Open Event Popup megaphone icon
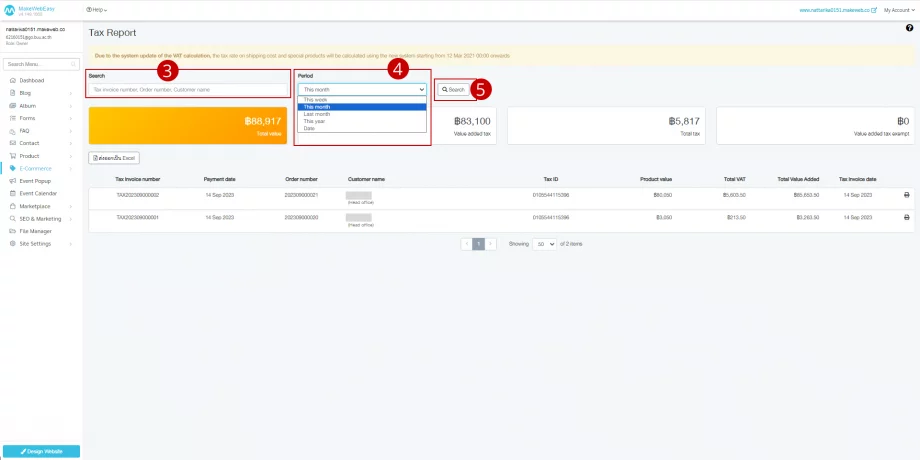Screen dimensions: 920x460 [13, 181]
